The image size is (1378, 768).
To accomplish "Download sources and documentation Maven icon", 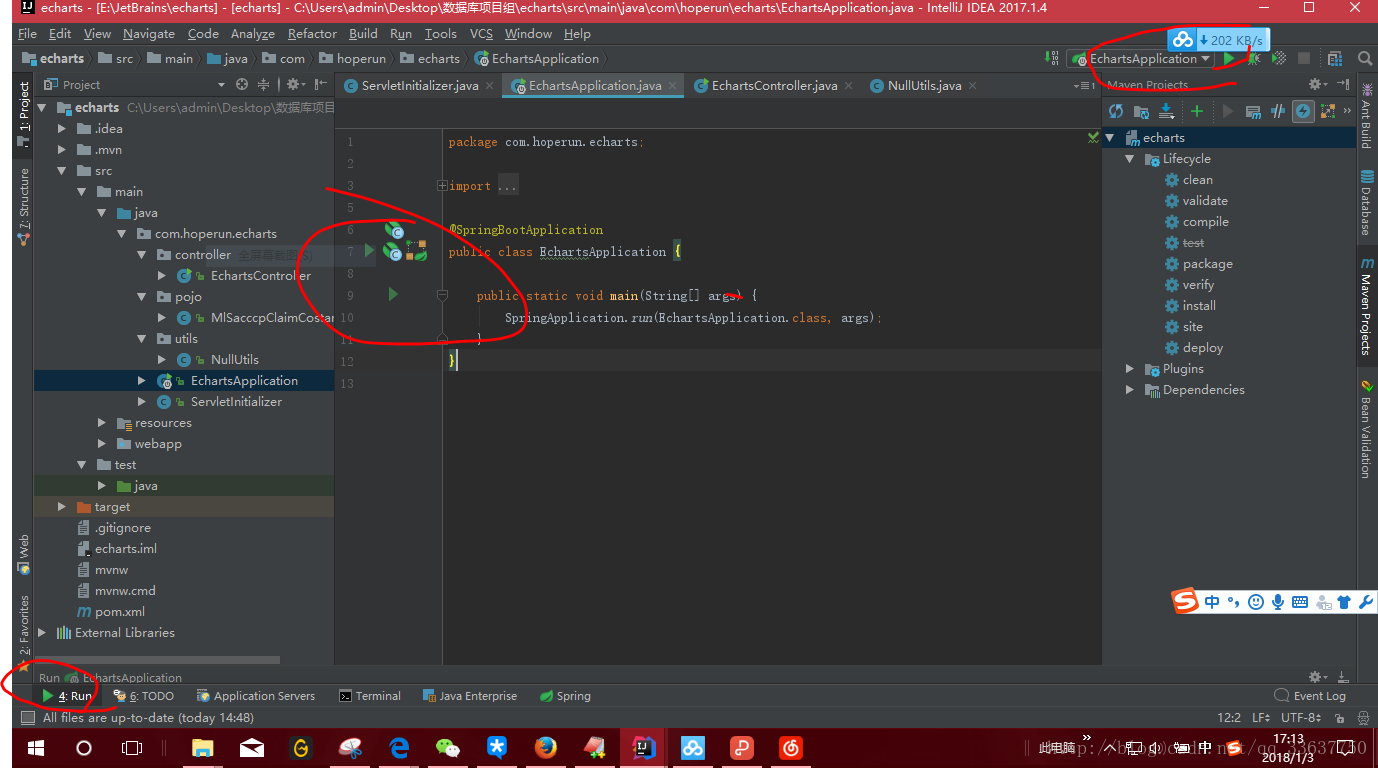I will coord(1166,111).
